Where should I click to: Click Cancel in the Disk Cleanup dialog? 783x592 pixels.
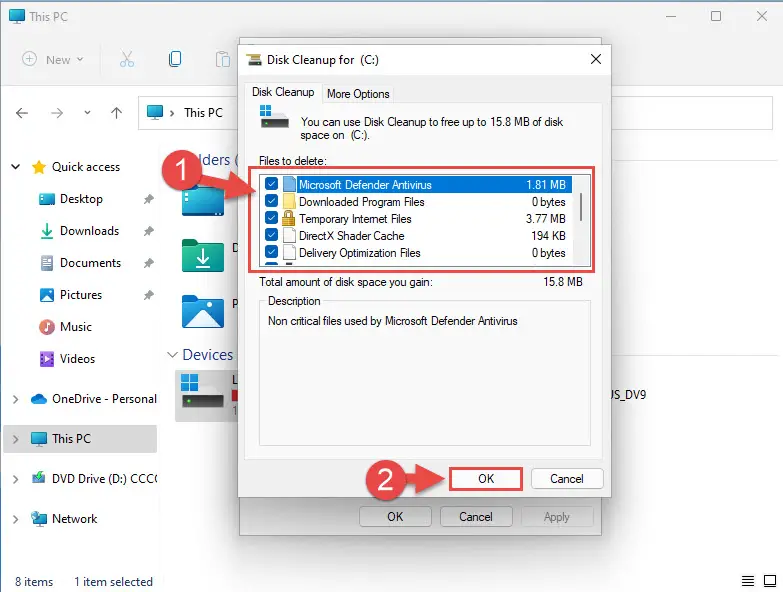point(567,479)
